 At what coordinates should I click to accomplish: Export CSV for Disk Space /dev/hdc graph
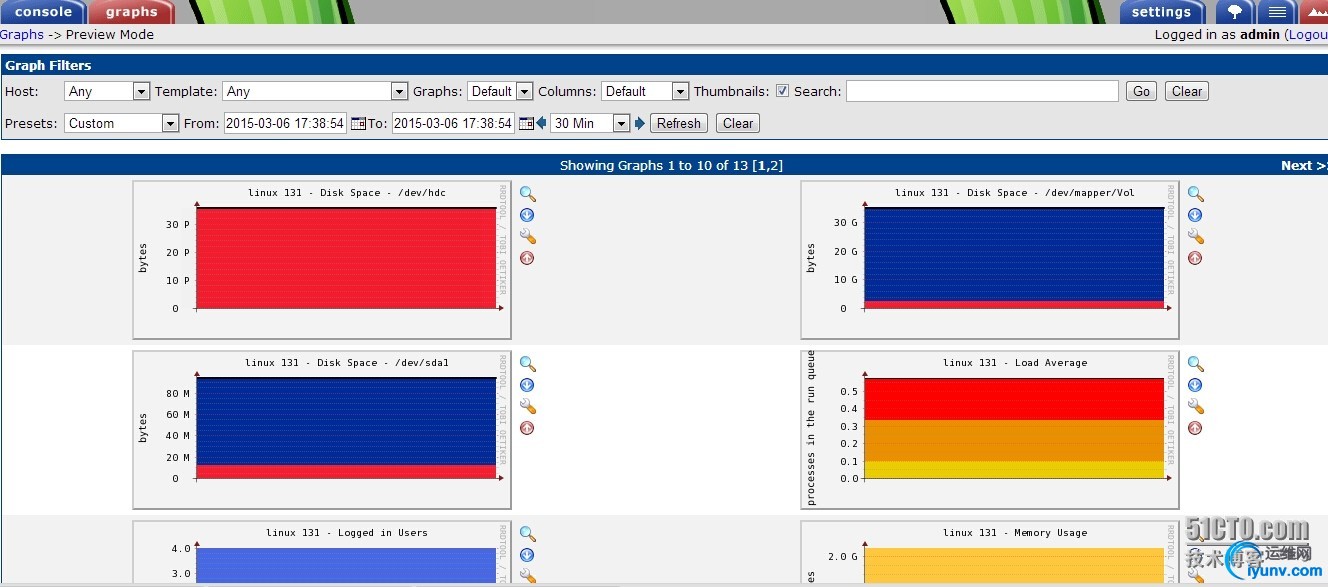[527, 215]
